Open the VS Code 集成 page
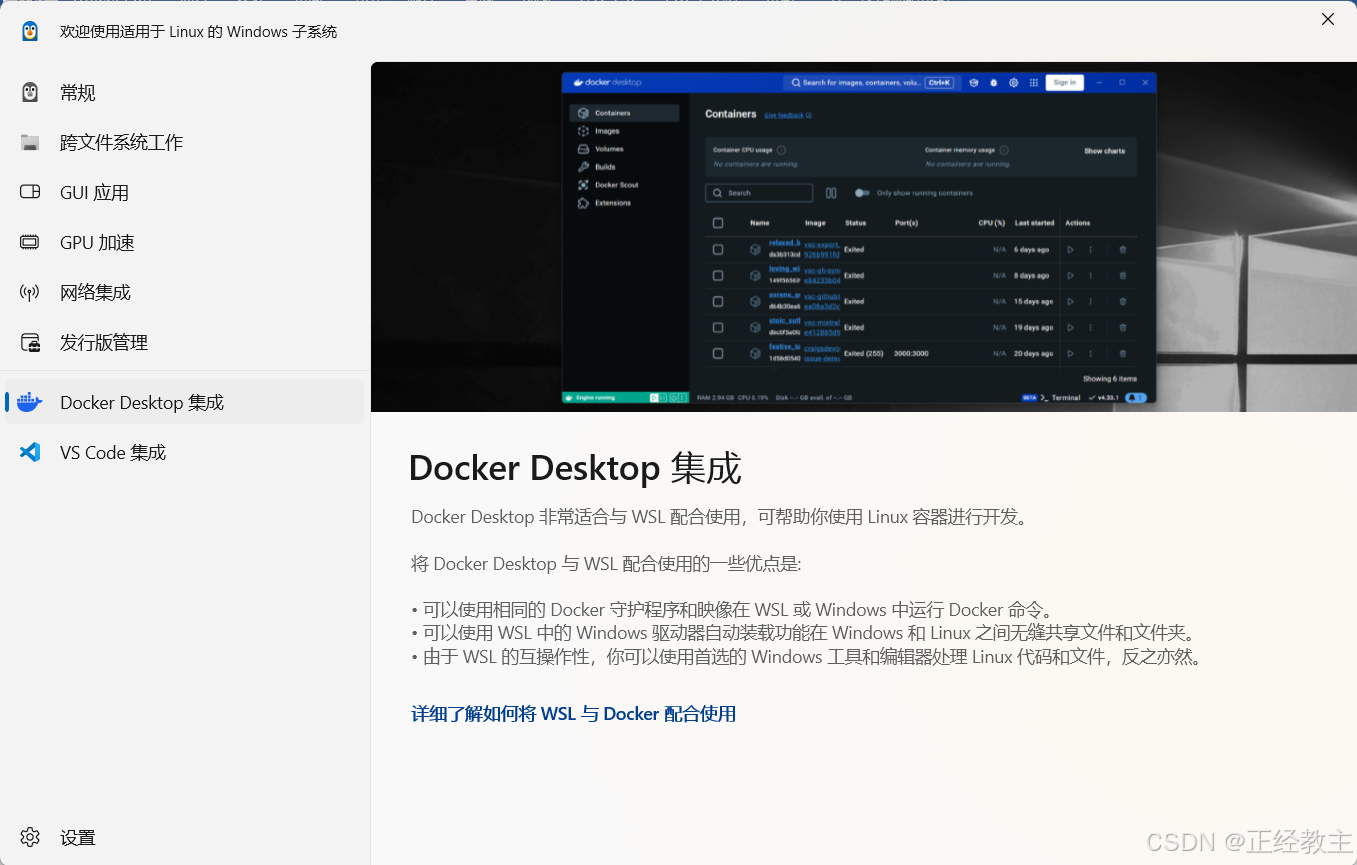The height and width of the screenshot is (865, 1357). pos(113,452)
